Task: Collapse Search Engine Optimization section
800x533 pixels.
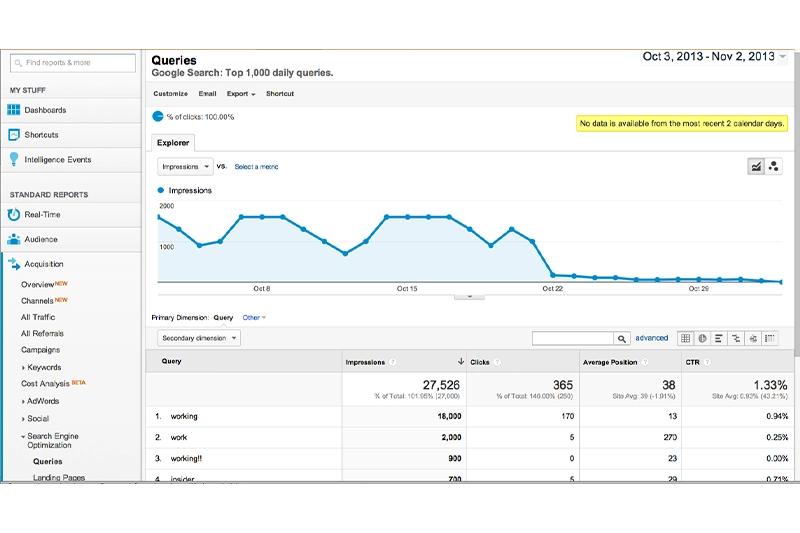Action: (23, 437)
